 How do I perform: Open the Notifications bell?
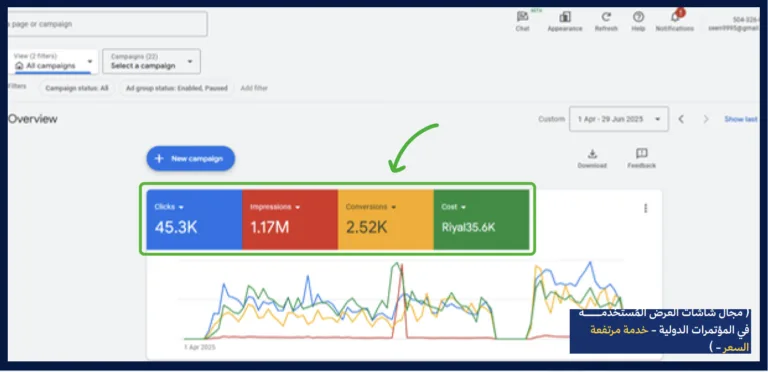675,22
